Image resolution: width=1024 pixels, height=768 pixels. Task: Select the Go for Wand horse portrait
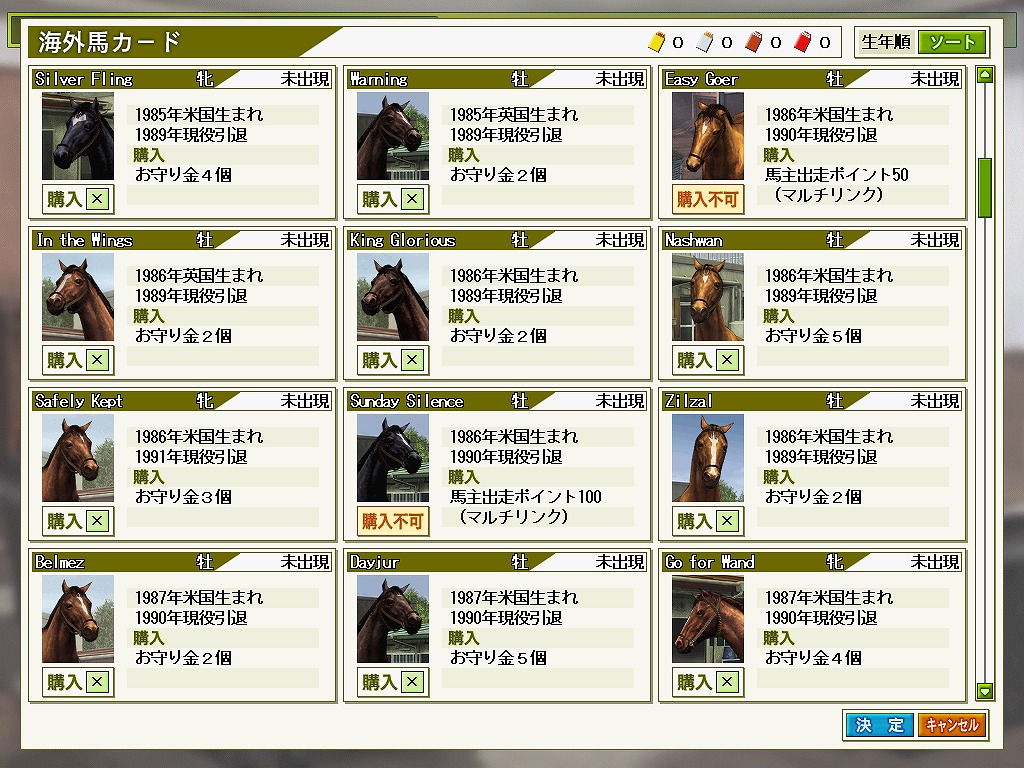click(x=708, y=619)
